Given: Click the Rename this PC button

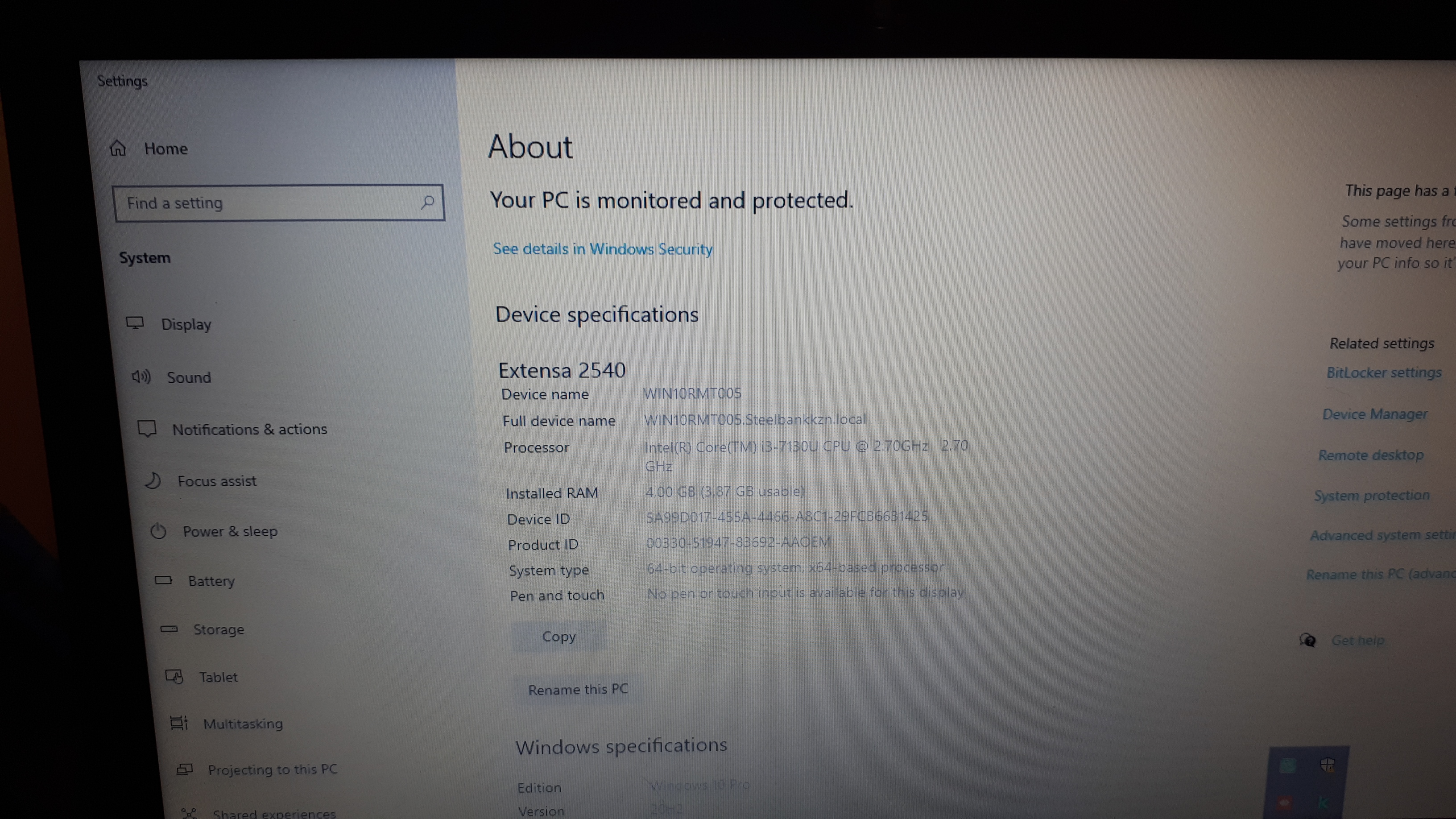Looking at the screenshot, I should (x=578, y=689).
